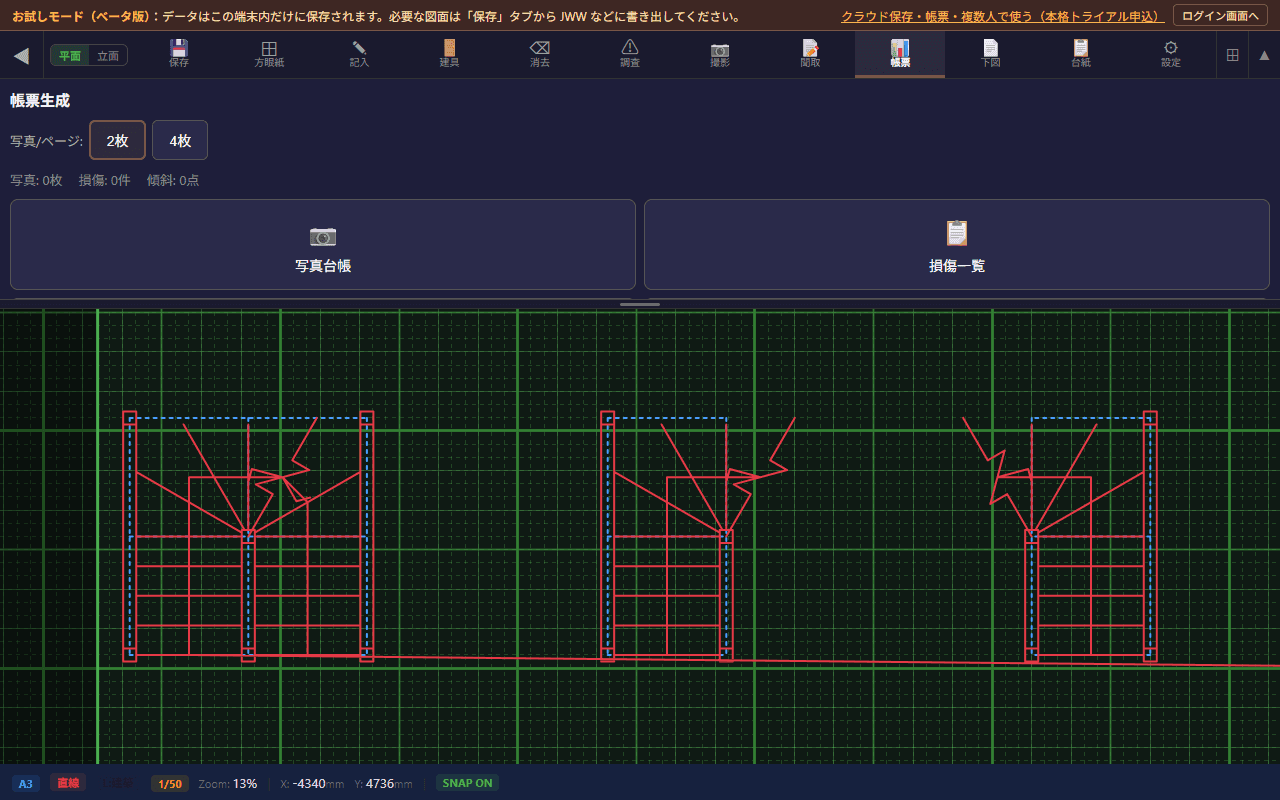Click the cloud save trial signup link
Screen dimensions: 1280x800
tap(1001, 16)
